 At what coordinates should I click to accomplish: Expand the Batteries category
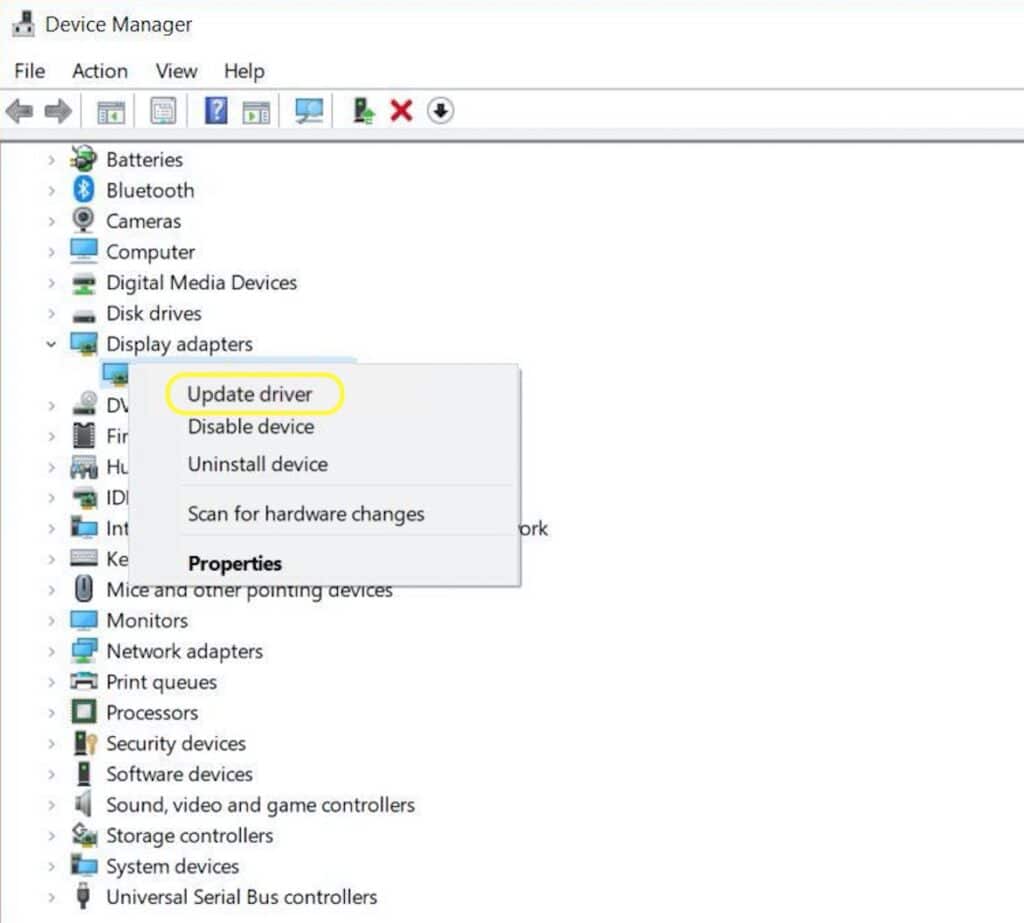(50, 160)
